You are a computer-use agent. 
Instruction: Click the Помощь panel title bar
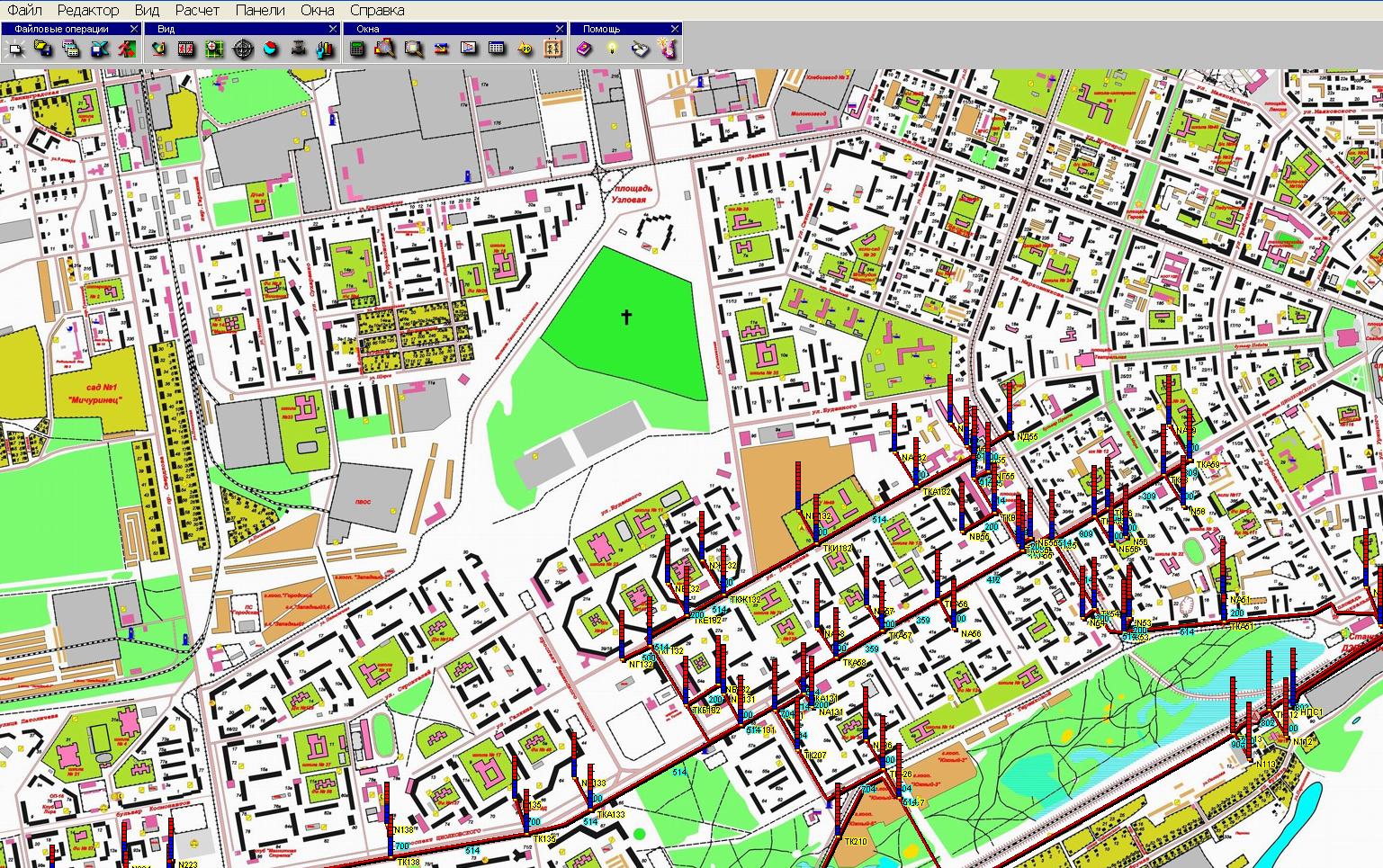point(626,29)
